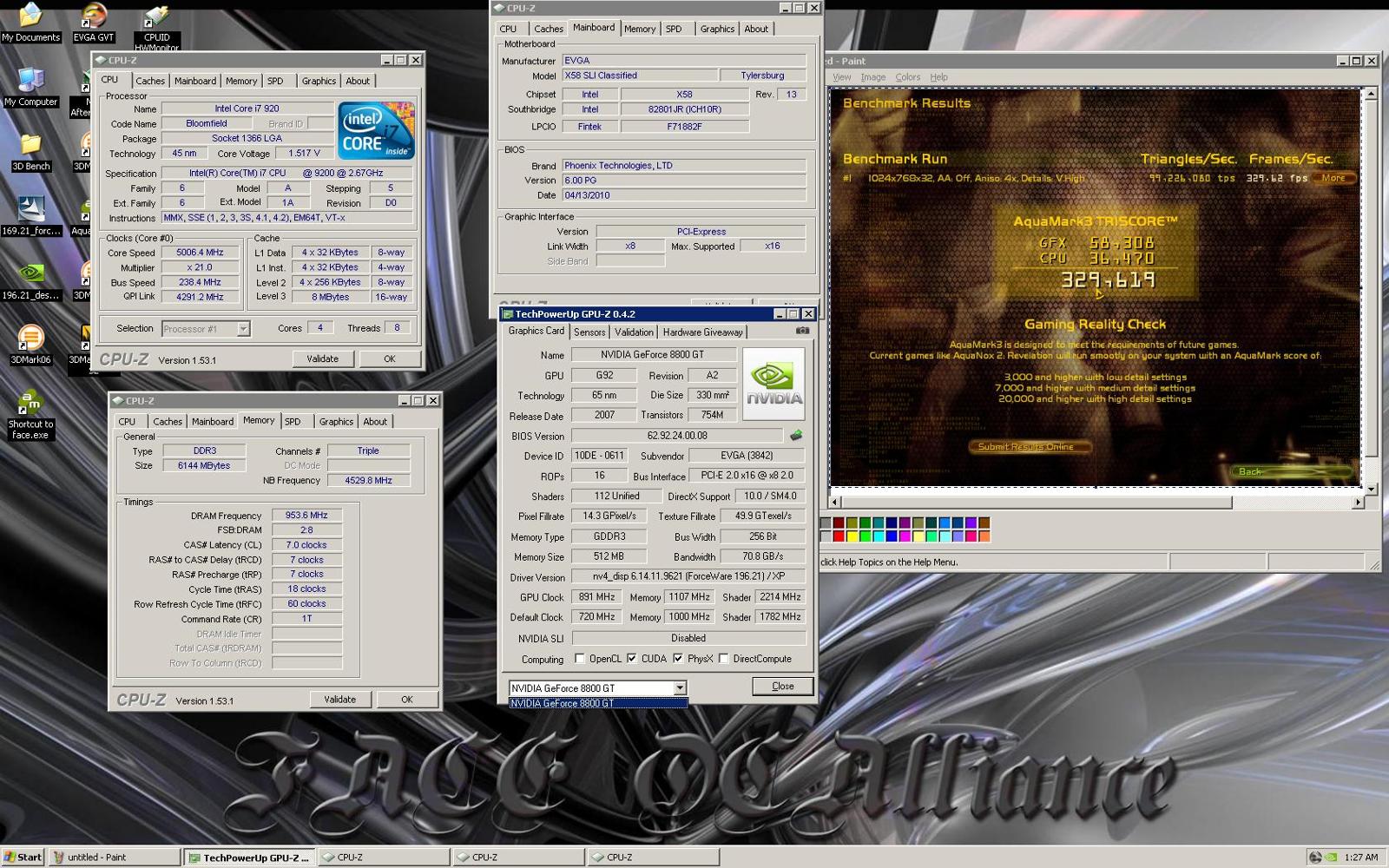Select Graphics tab in CPU-Z Mainboard window
Viewport: 1389px width, 868px height.
click(717, 29)
